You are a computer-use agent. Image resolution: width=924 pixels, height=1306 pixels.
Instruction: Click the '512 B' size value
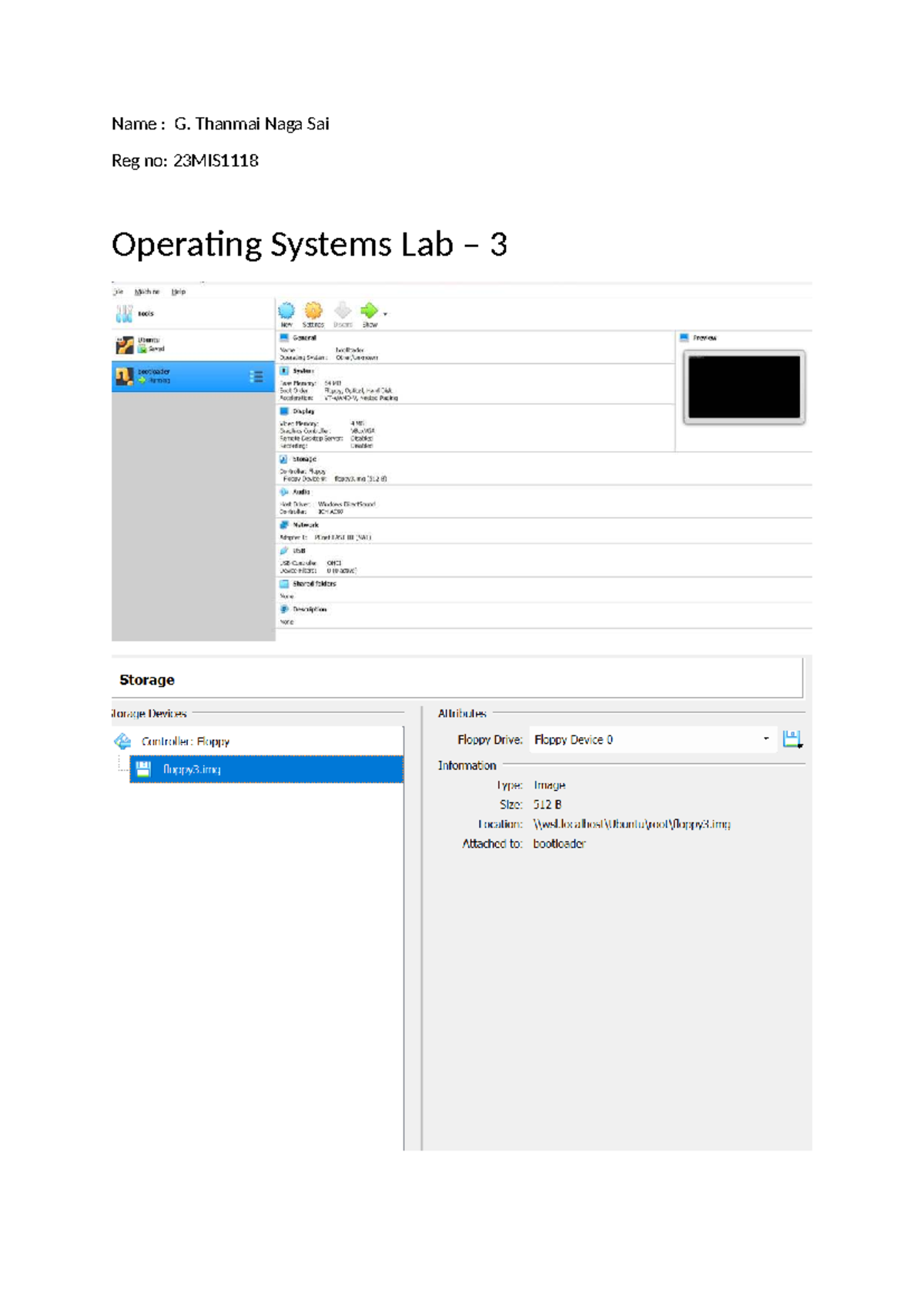(547, 804)
